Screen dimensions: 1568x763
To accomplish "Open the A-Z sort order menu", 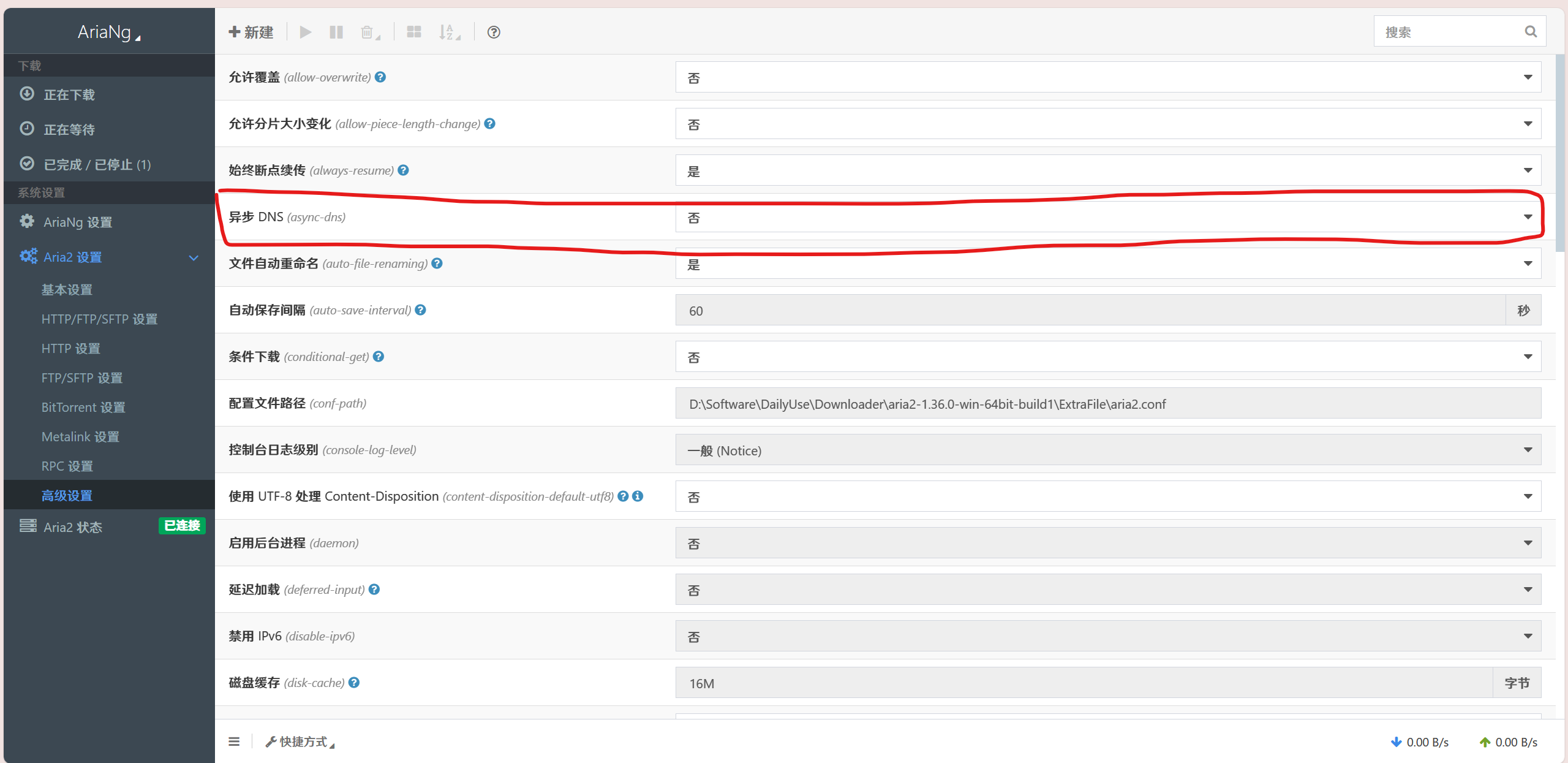I will tap(450, 32).
